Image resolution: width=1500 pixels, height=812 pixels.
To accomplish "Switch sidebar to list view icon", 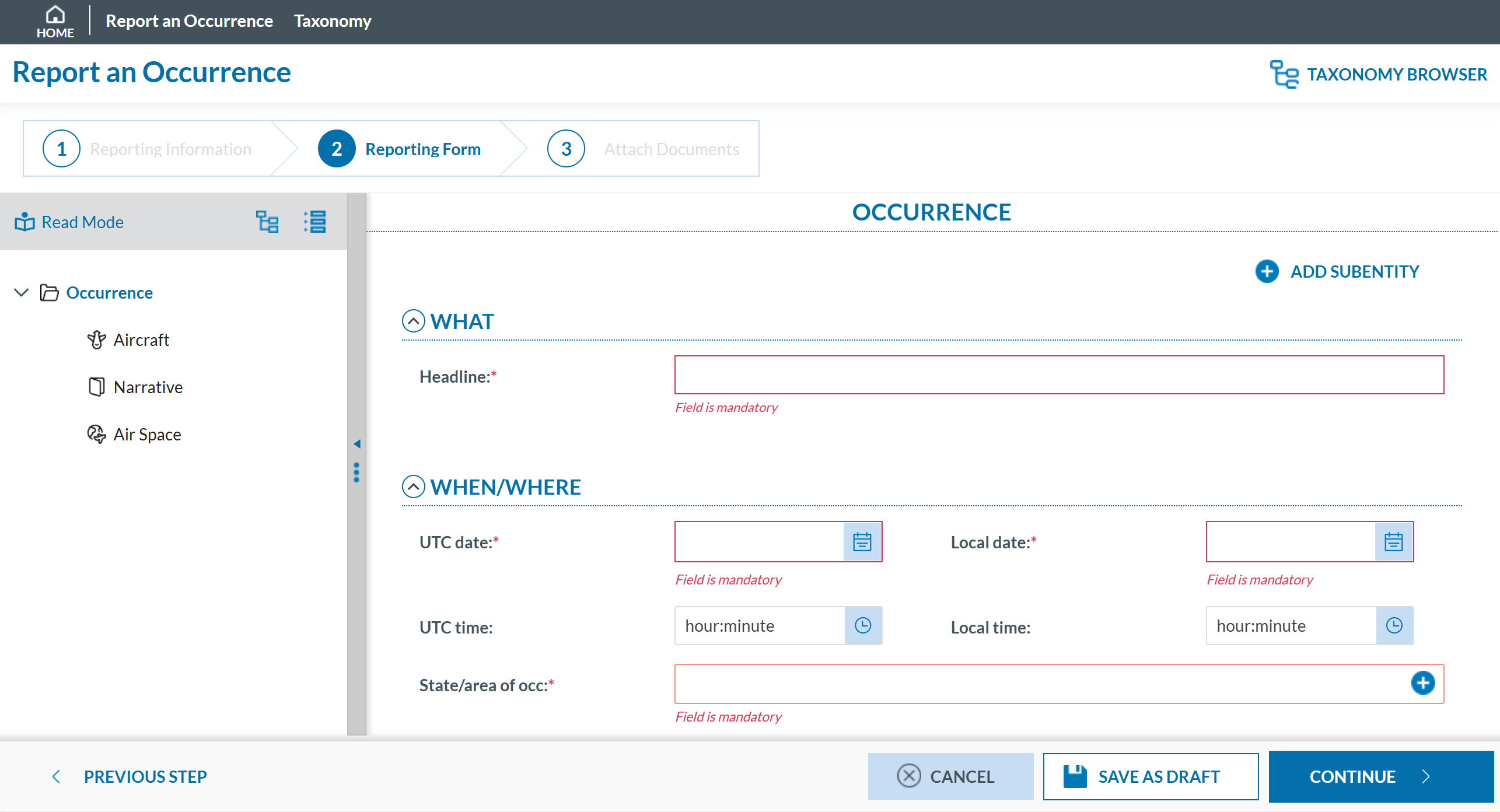I will (x=315, y=222).
